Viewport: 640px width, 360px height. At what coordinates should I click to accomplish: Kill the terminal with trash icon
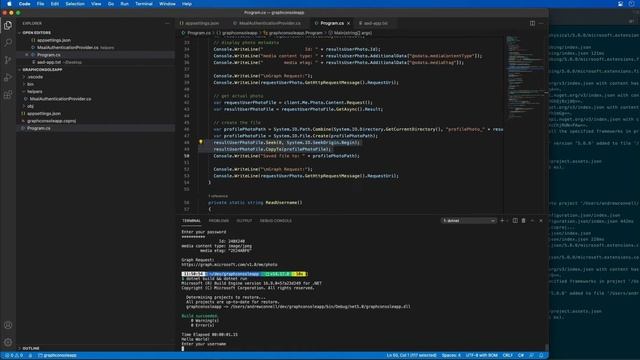(x=524, y=220)
